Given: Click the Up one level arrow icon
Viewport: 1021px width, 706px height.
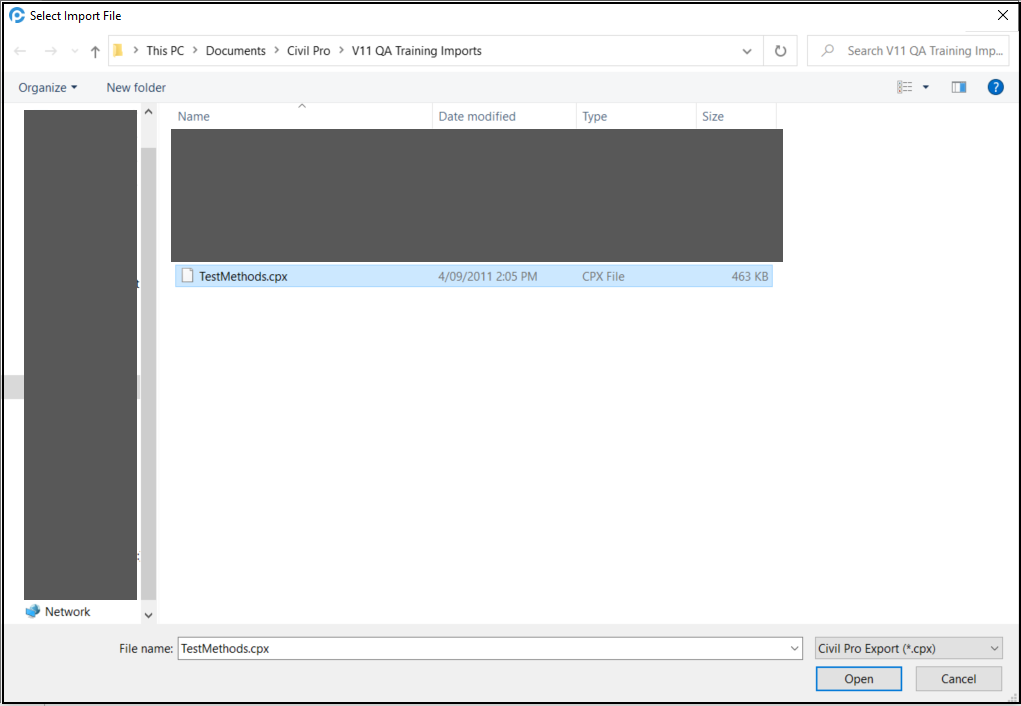Looking at the screenshot, I should (x=95, y=51).
